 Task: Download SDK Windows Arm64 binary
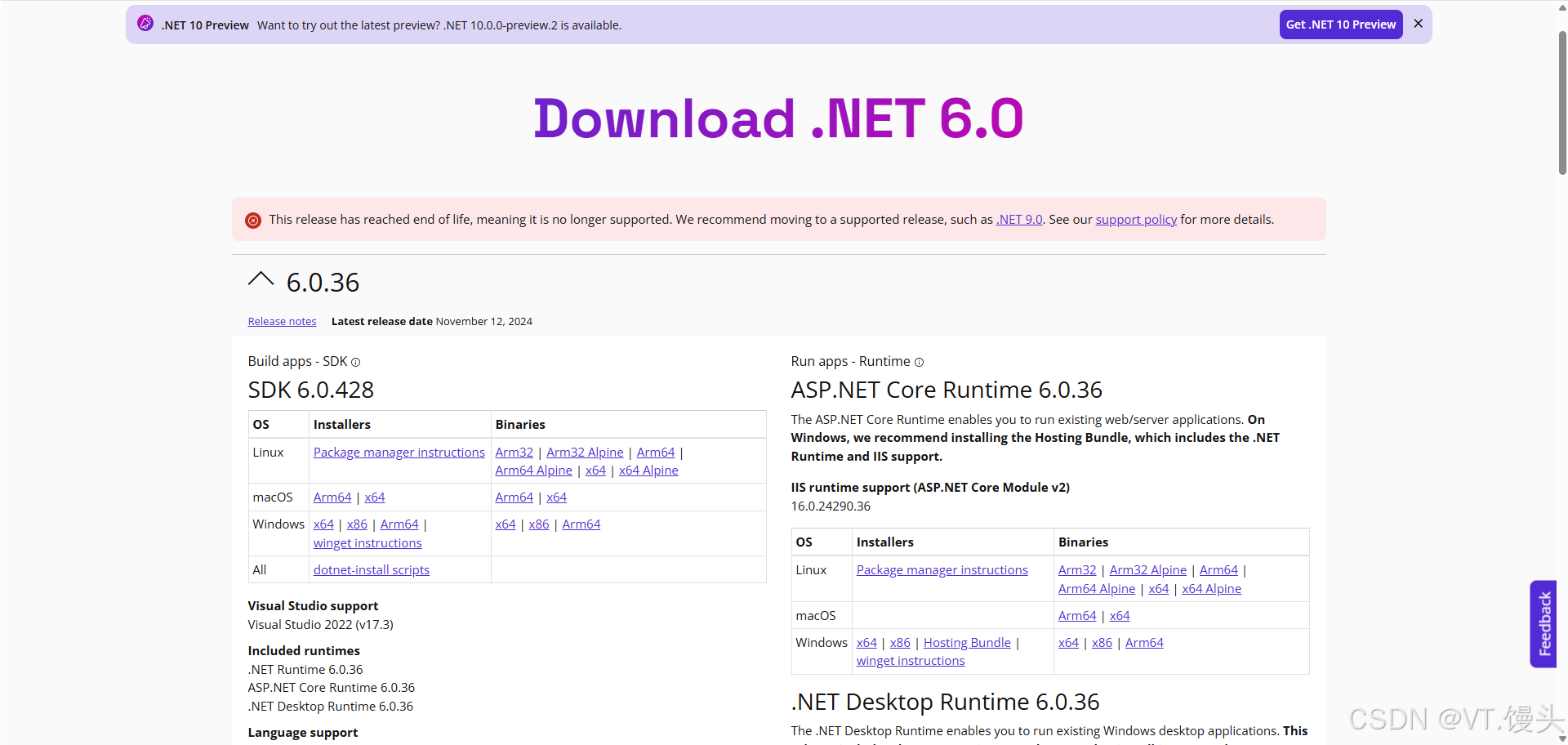tap(581, 524)
